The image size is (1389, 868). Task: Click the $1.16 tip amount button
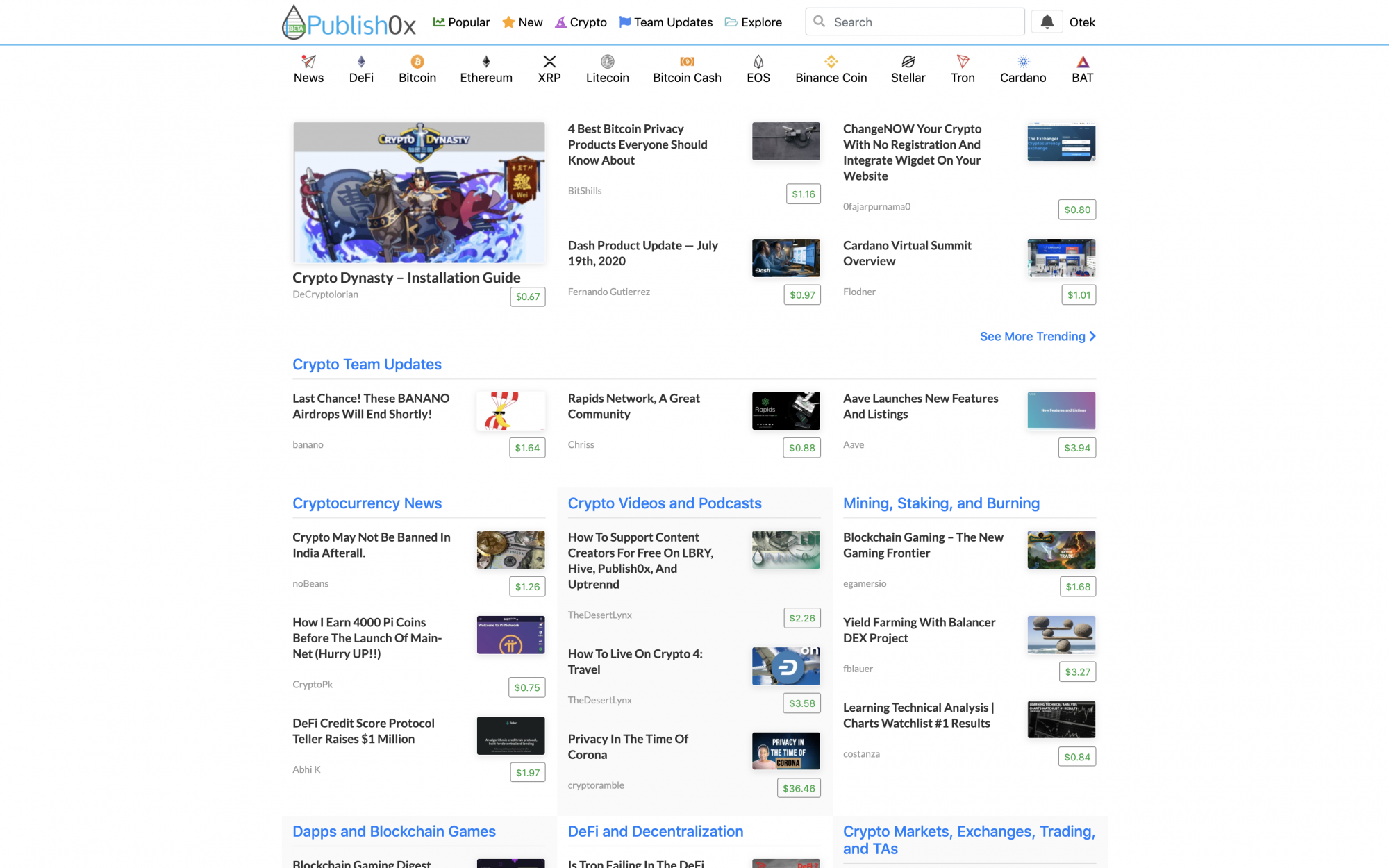tap(804, 194)
